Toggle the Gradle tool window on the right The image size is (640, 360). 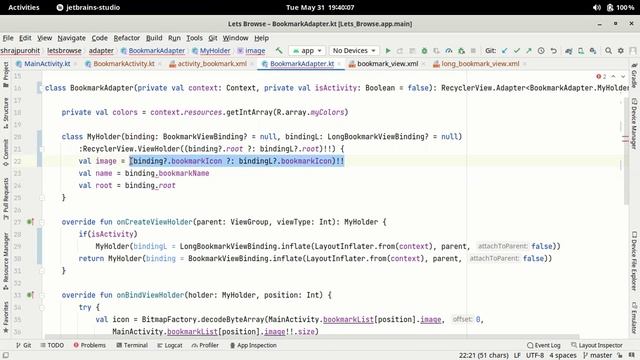634,76
